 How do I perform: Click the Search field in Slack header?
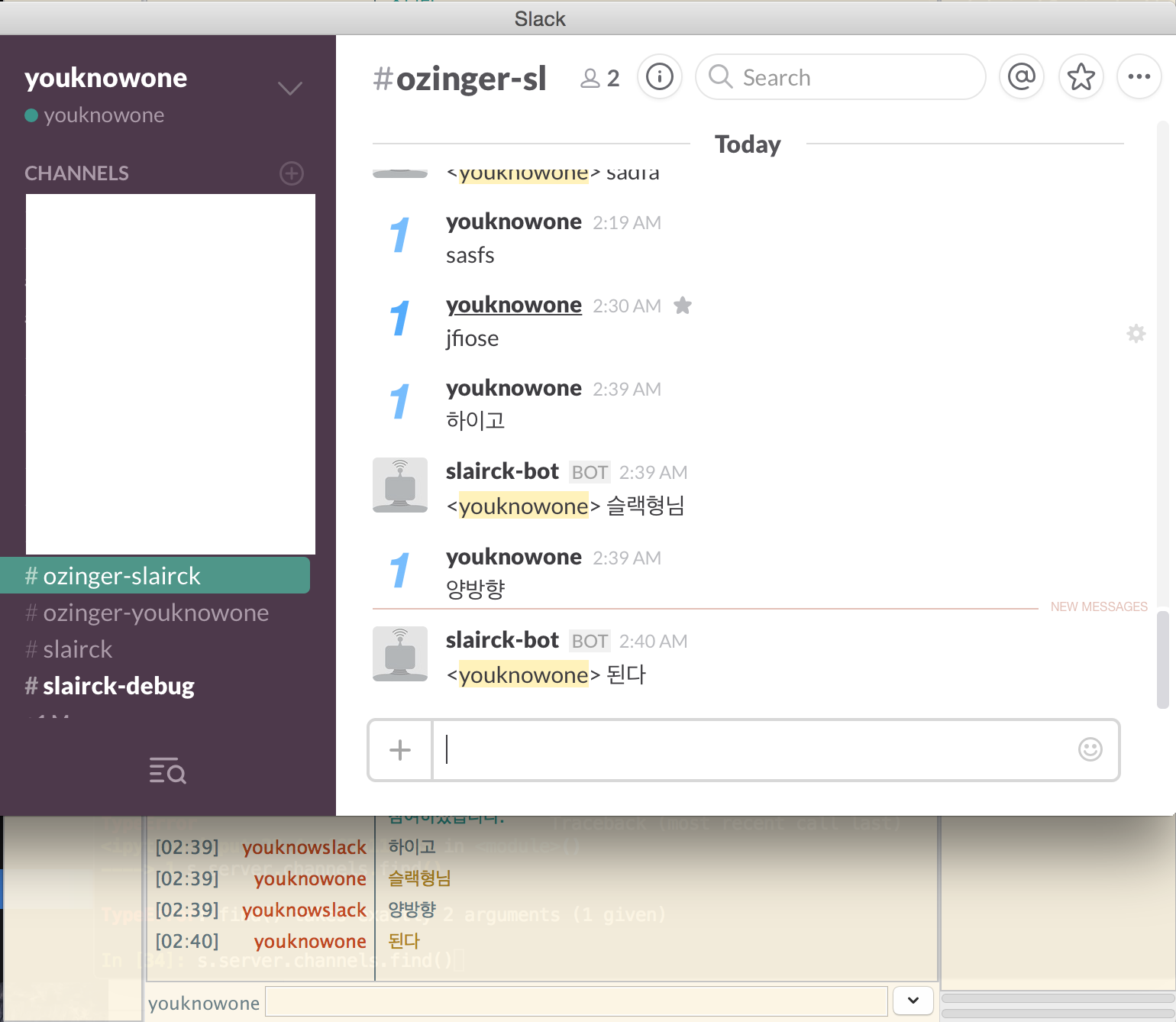[841, 76]
